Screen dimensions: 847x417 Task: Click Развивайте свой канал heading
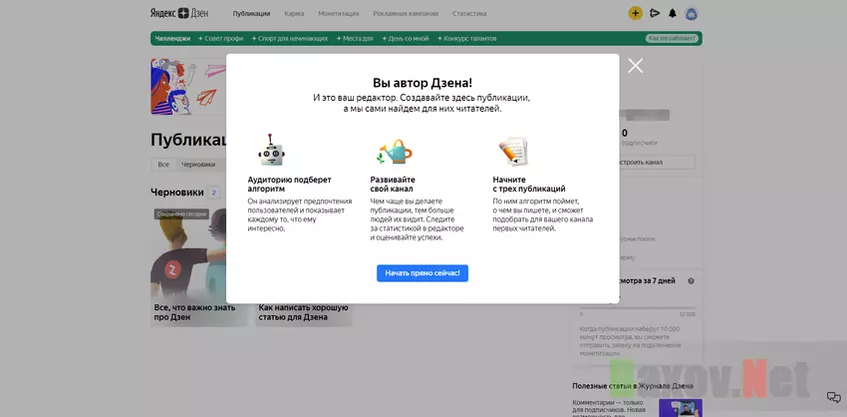point(393,184)
